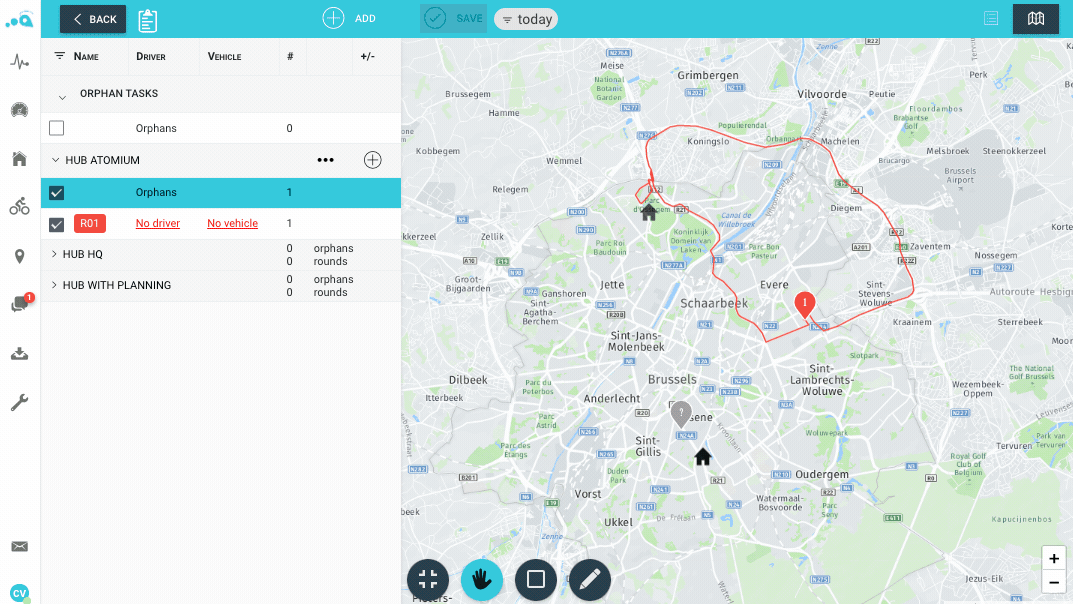Select the hand pan tool
Image resolution: width=1073 pixels, height=604 pixels.
coord(482,579)
